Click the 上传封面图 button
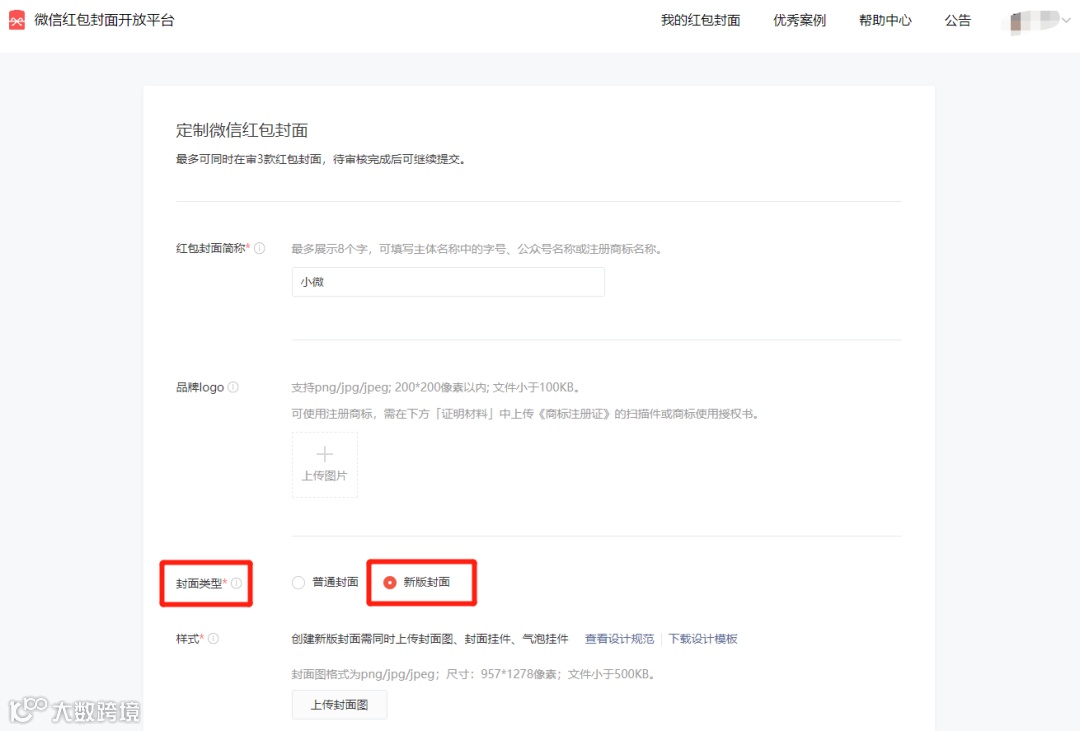The image size is (1080, 731). click(x=339, y=704)
